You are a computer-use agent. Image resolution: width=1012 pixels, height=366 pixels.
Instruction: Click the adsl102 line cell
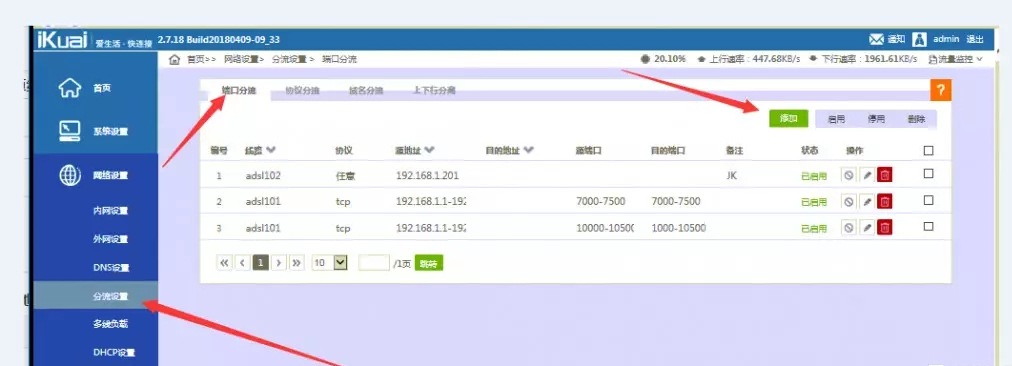(263, 175)
